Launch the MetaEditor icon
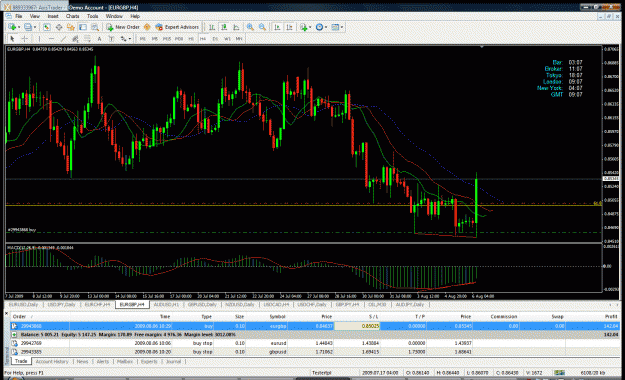The width and height of the screenshot is (625, 380). 147,27
